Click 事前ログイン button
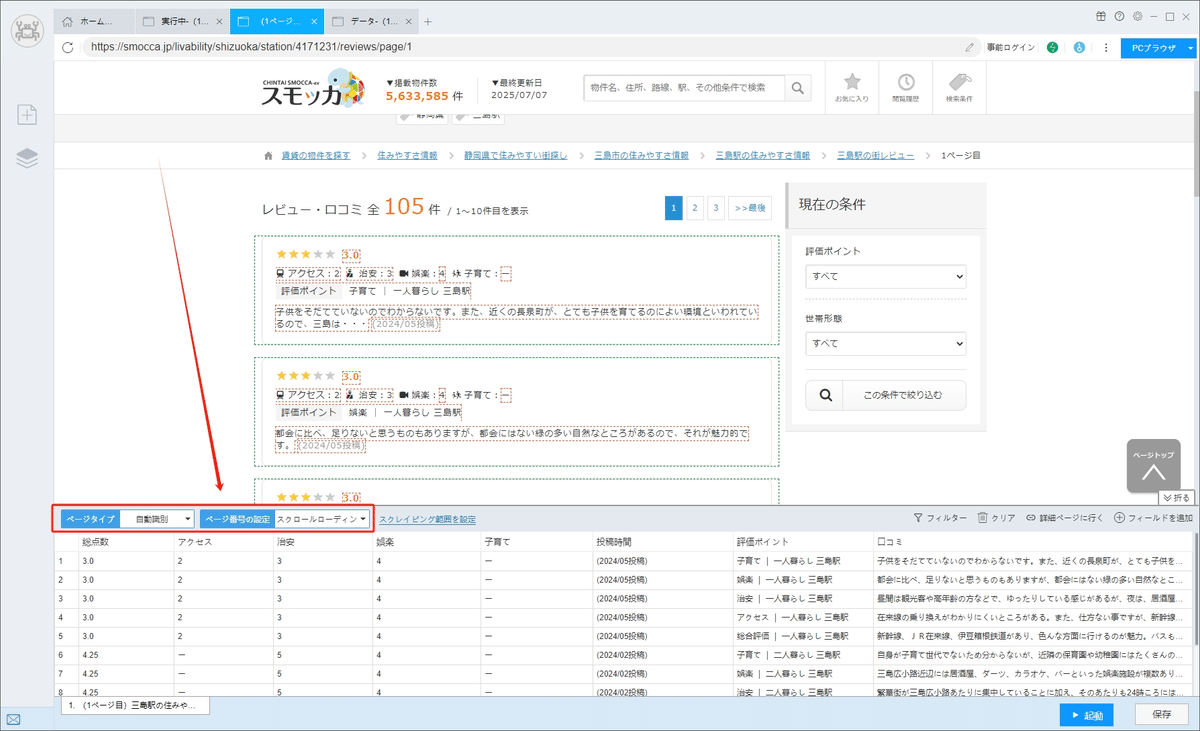This screenshot has height=731, width=1200. pyautogui.click(x=1011, y=47)
